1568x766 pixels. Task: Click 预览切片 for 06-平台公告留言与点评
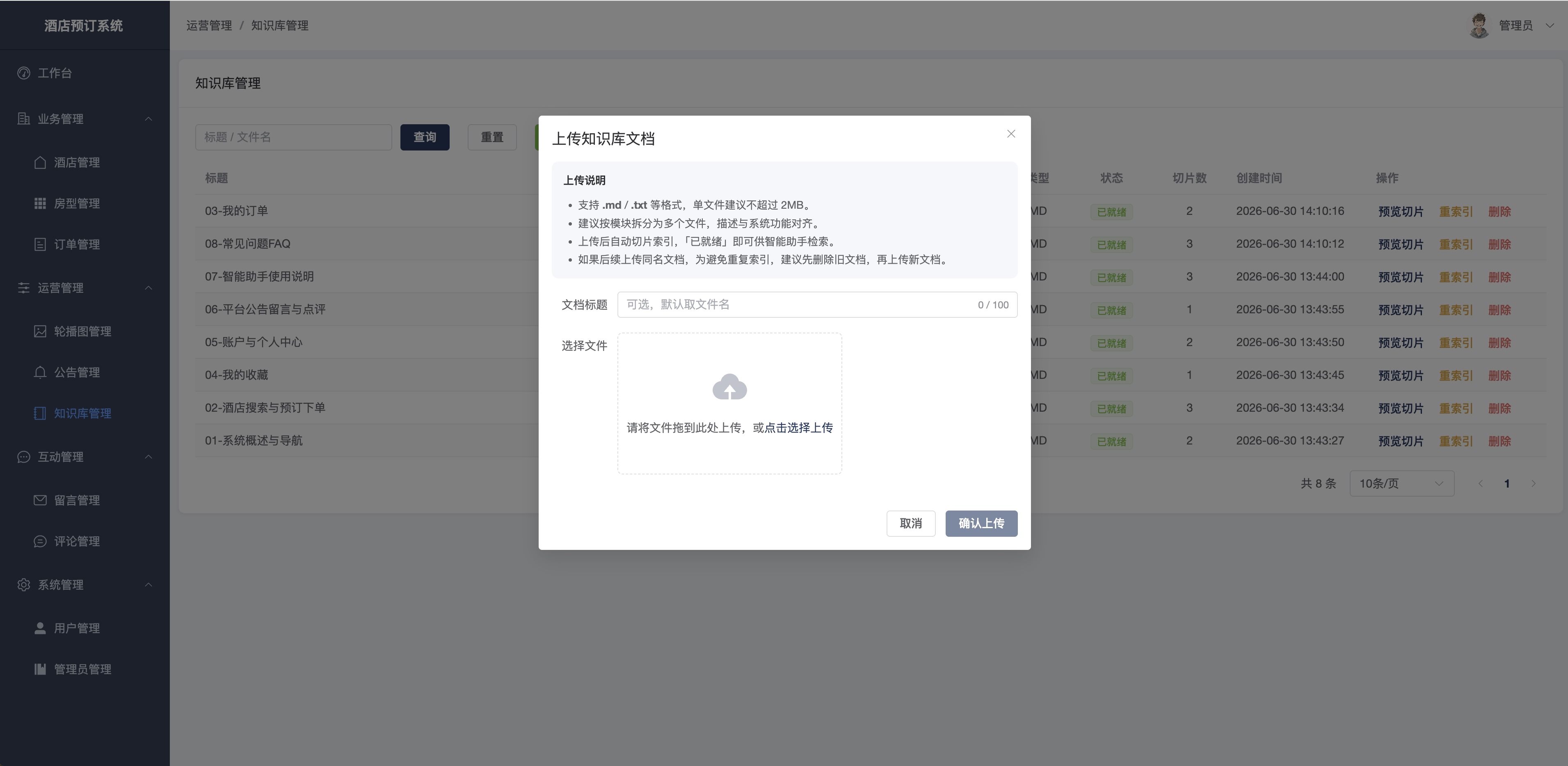coord(1401,310)
